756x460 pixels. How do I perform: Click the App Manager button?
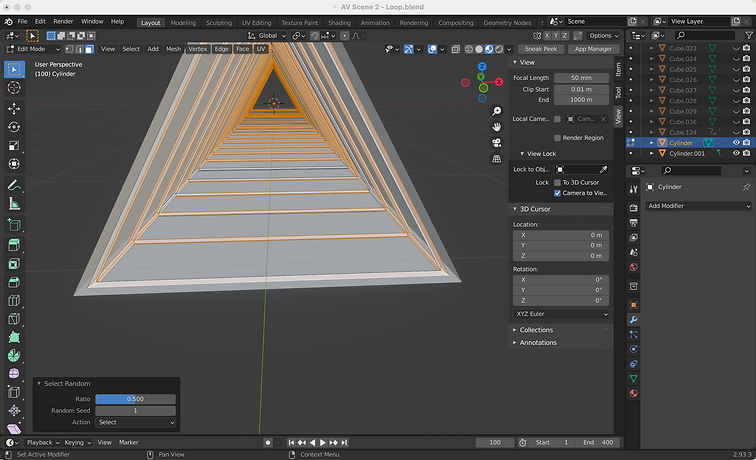point(594,49)
